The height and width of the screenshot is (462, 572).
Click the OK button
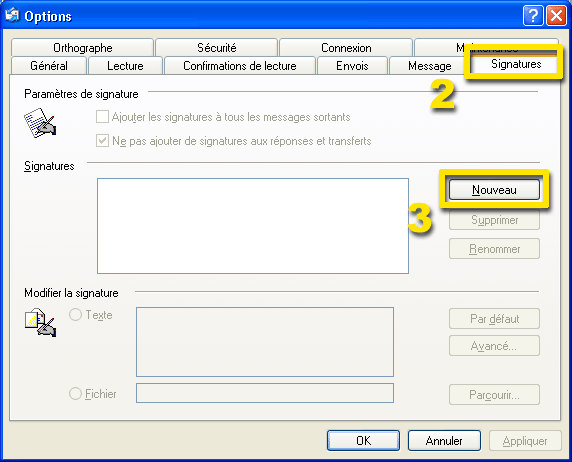[x=363, y=440]
